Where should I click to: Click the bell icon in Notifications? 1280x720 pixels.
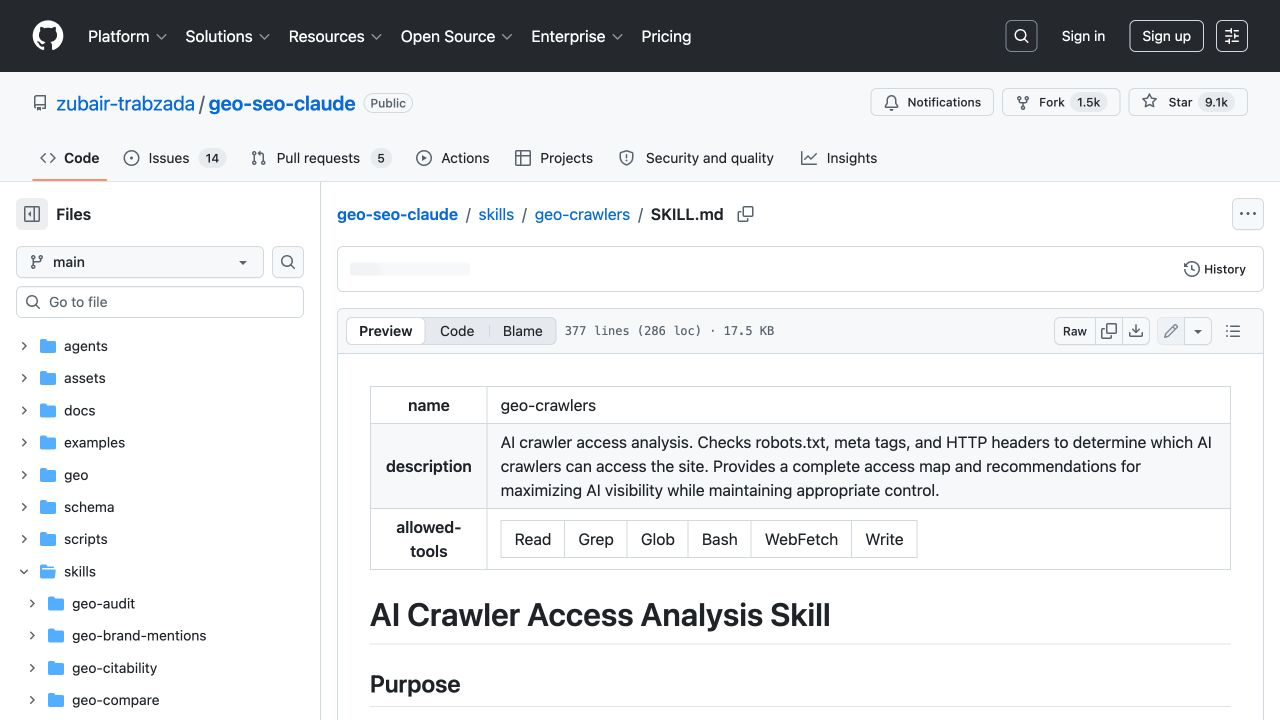tap(891, 102)
